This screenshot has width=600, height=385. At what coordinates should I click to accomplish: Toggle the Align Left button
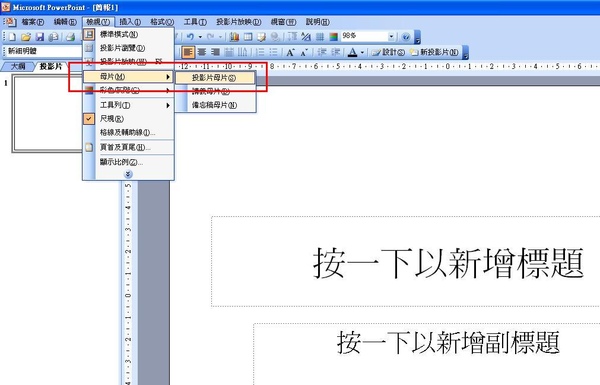(x=188, y=52)
